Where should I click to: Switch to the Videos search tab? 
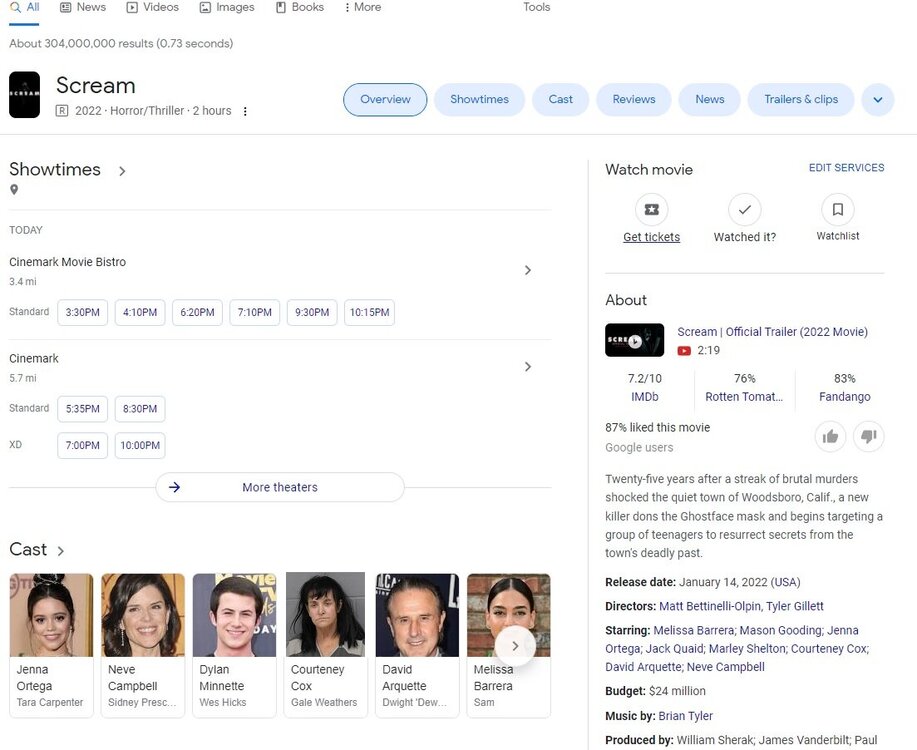[x=152, y=8]
